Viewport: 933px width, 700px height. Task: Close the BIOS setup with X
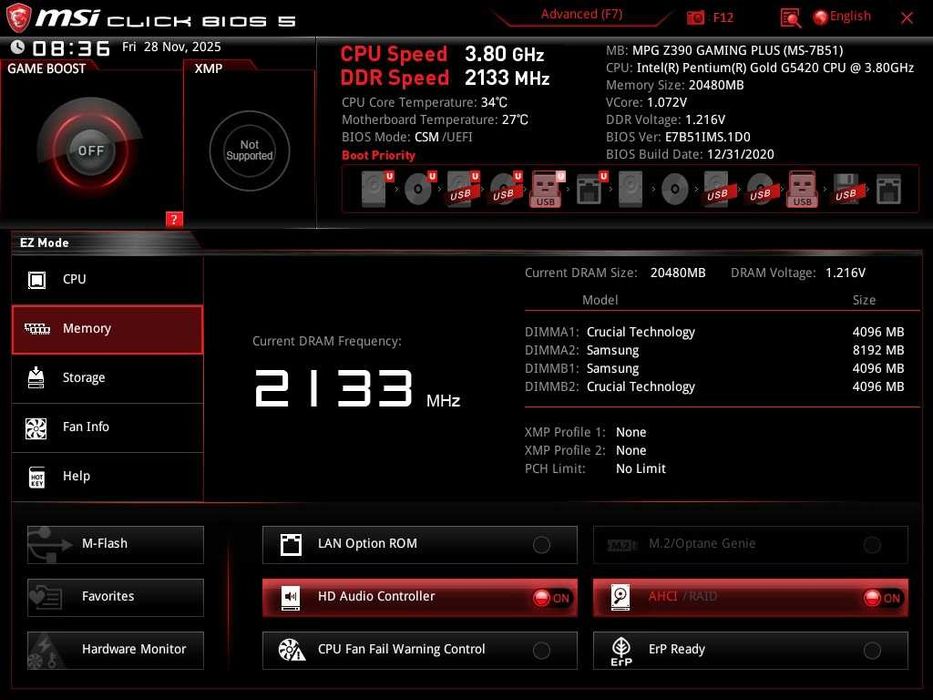pos(907,18)
